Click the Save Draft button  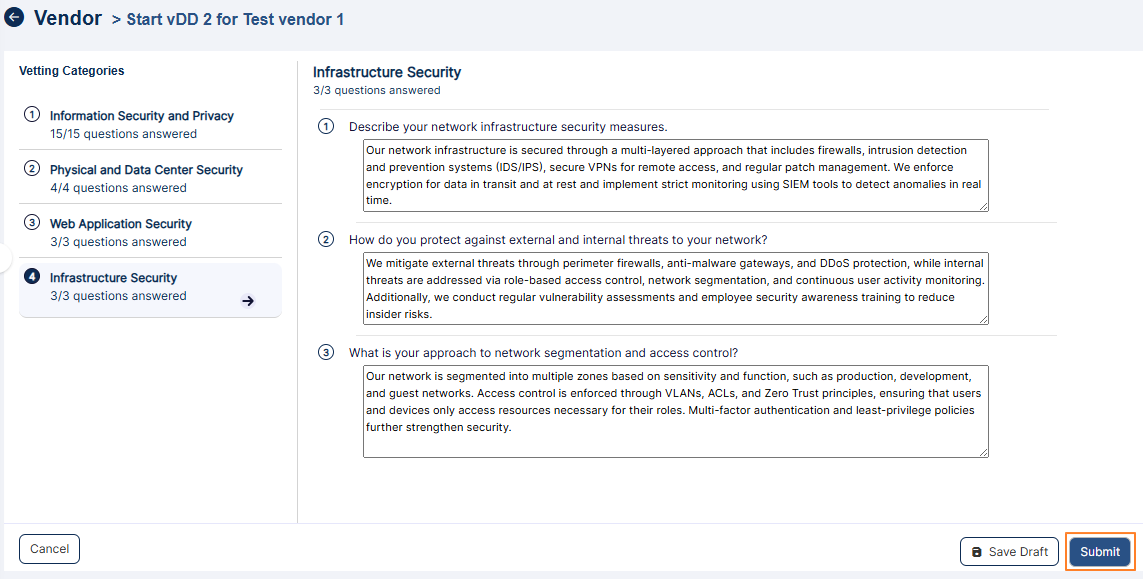coord(1009,551)
